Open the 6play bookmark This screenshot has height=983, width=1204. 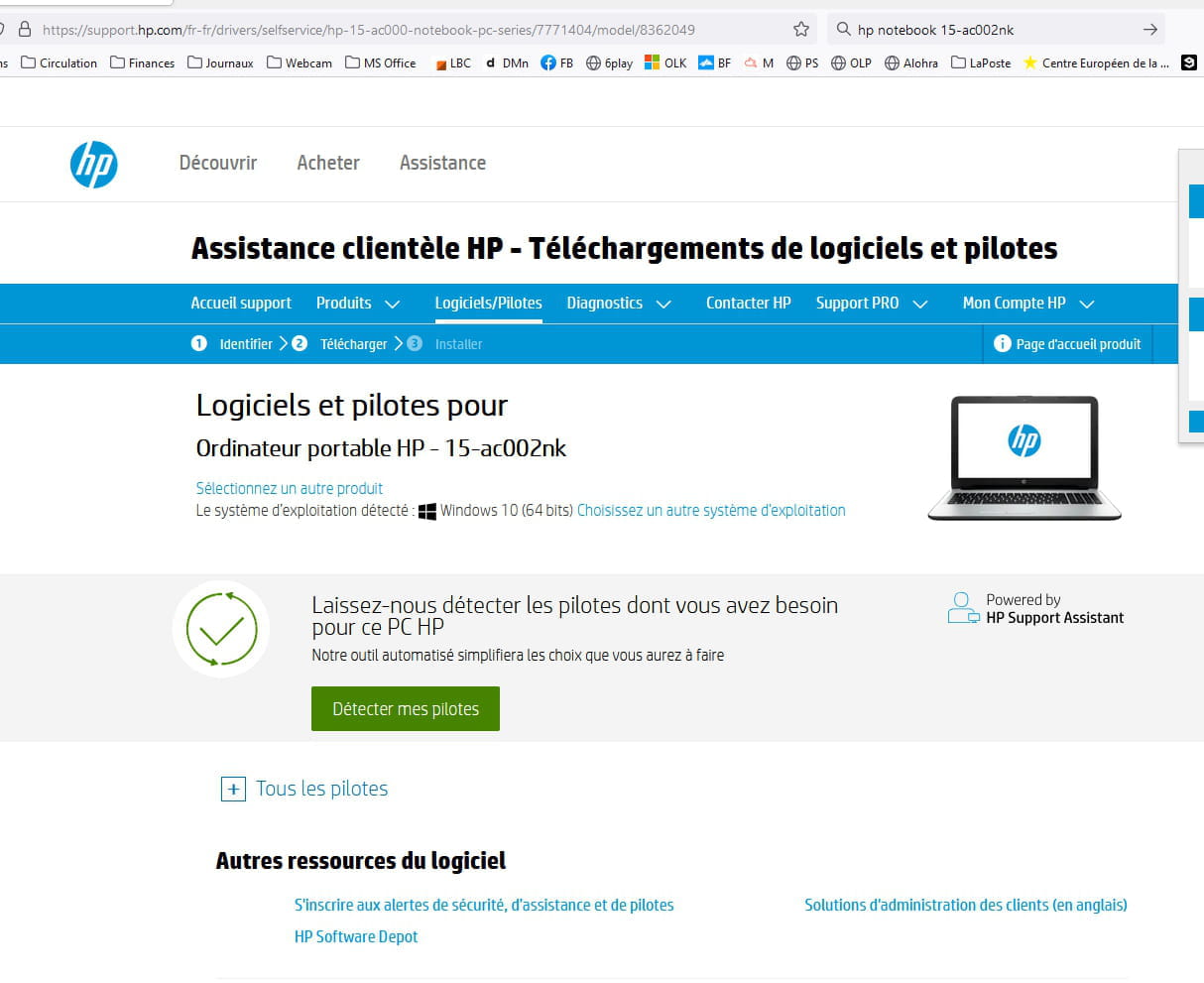[x=609, y=62]
